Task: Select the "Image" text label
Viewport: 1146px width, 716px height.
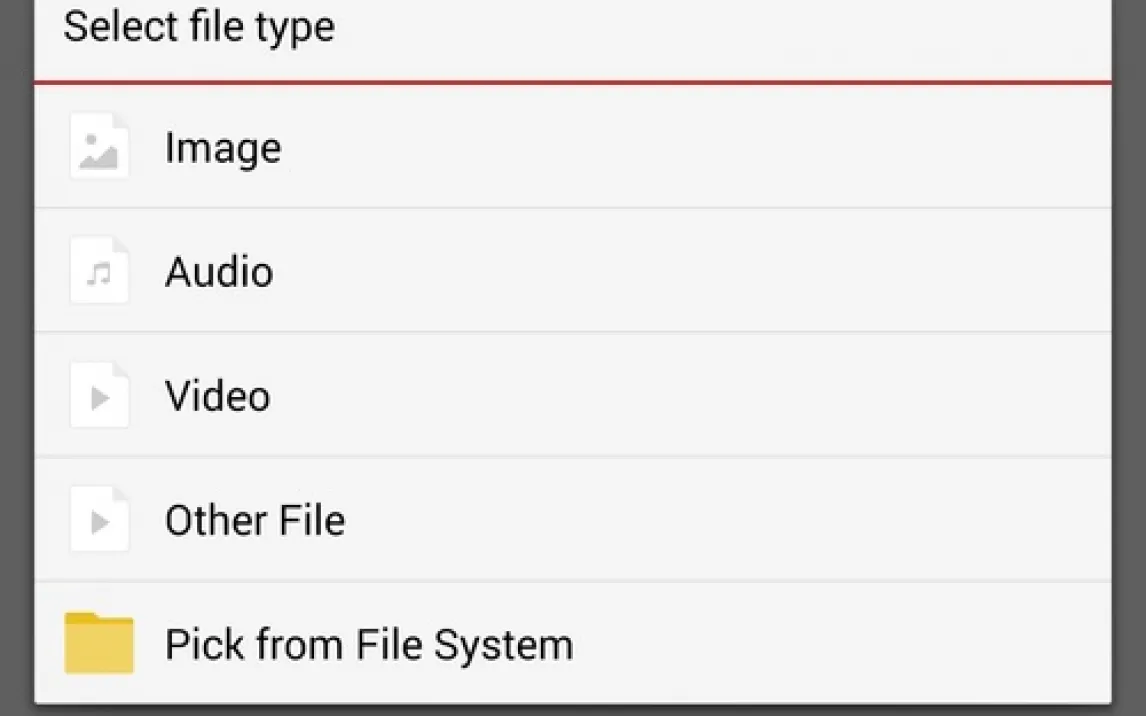Action: [223, 148]
